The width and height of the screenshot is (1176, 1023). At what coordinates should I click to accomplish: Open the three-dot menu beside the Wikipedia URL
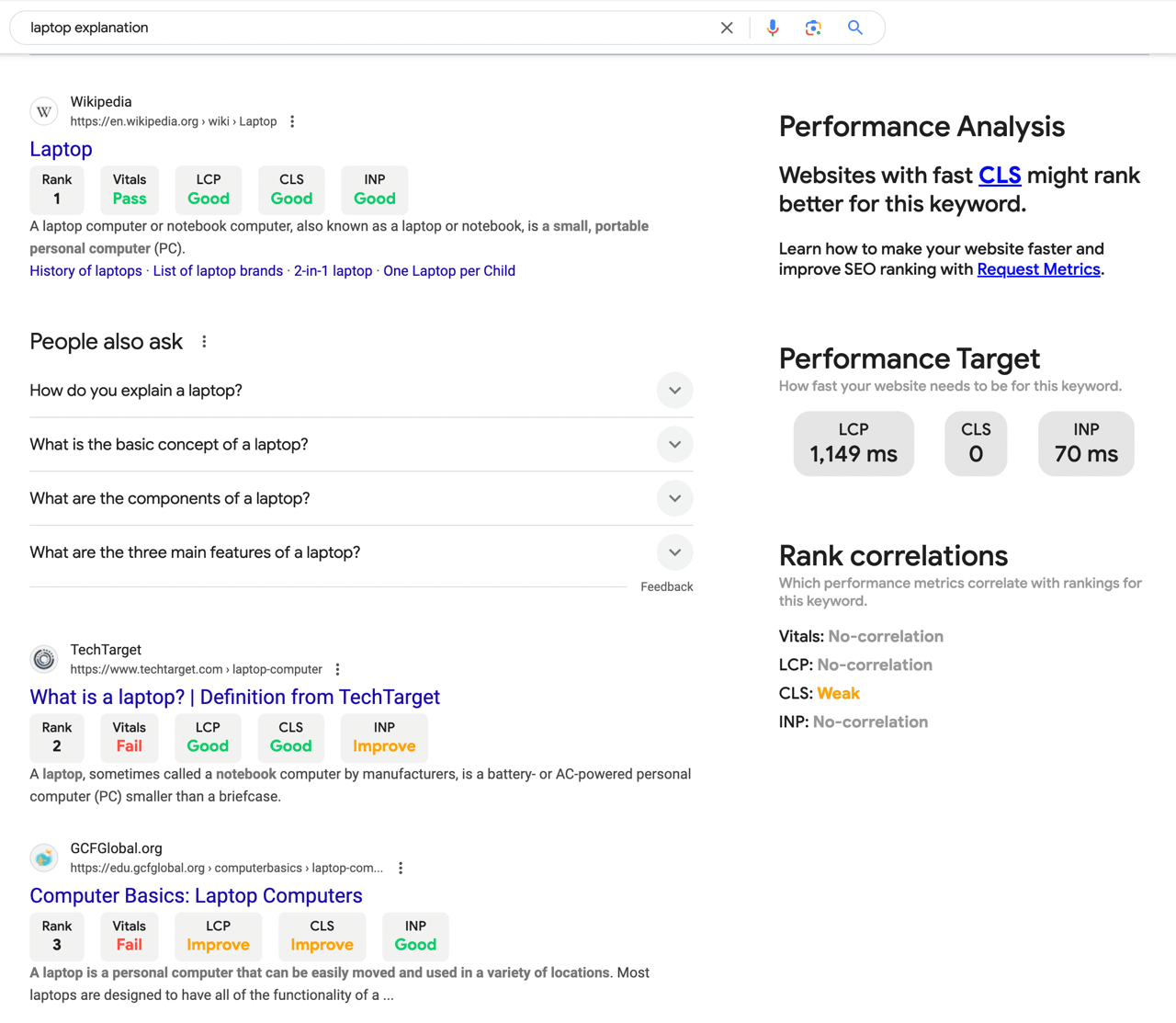pos(292,121)
